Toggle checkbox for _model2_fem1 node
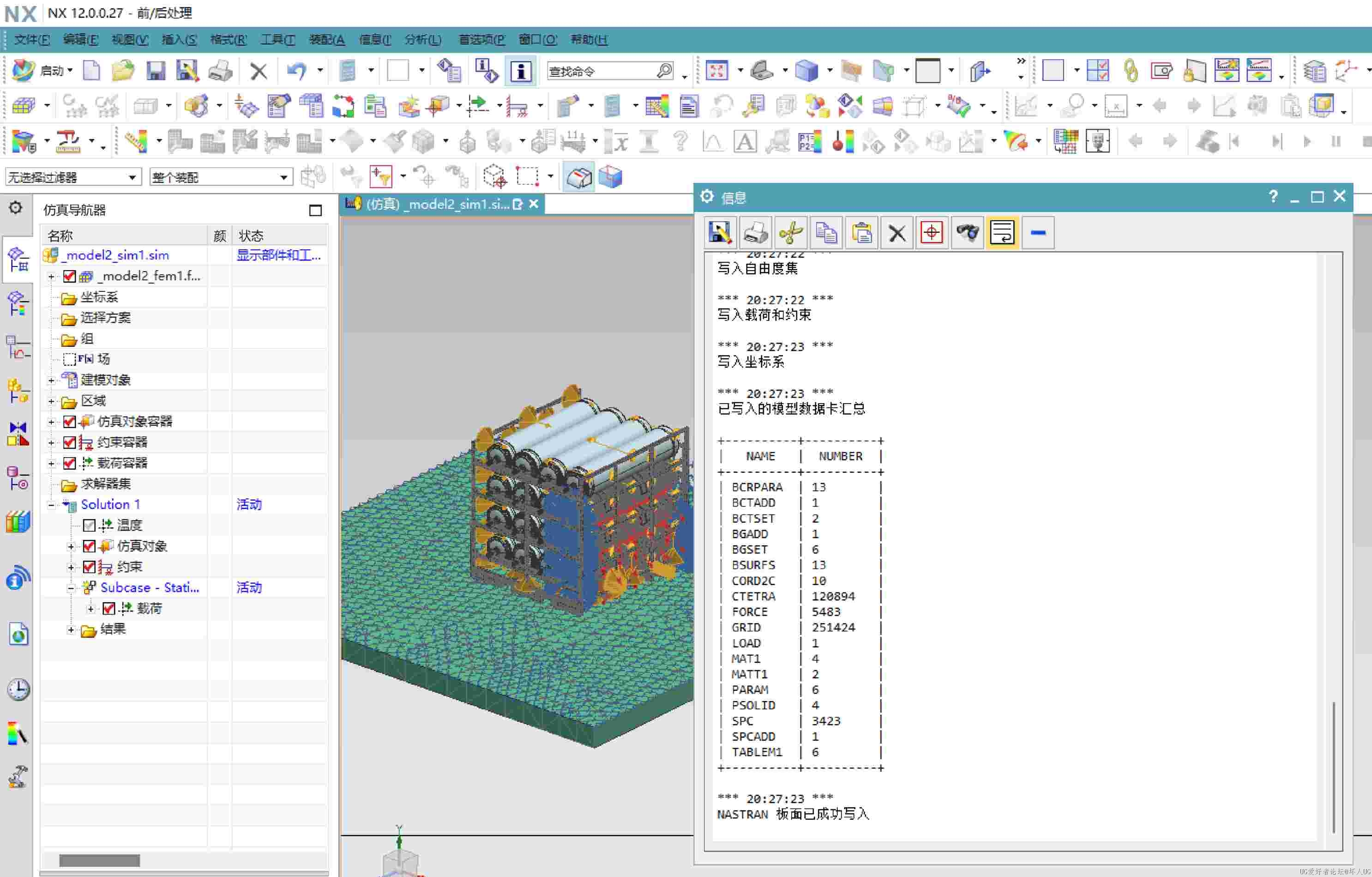 pos(70,276)
